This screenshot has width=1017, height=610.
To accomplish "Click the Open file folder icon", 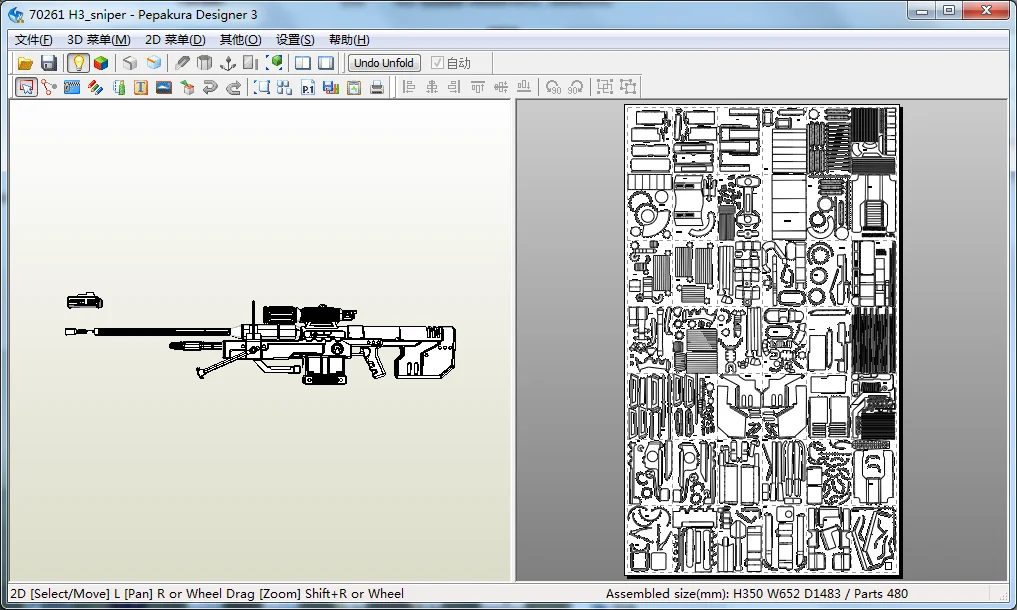I will tap(26, 63).
